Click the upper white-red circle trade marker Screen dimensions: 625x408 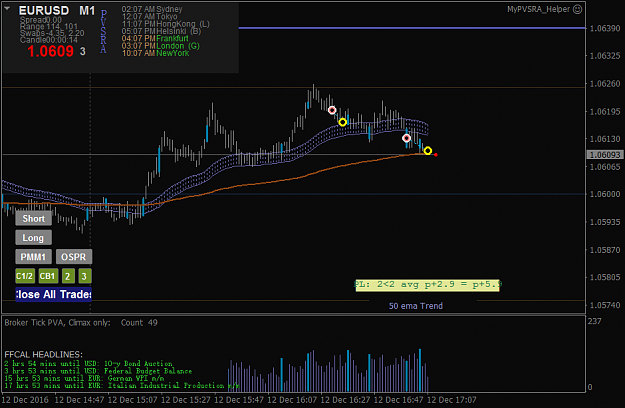(x=332, y=110)
